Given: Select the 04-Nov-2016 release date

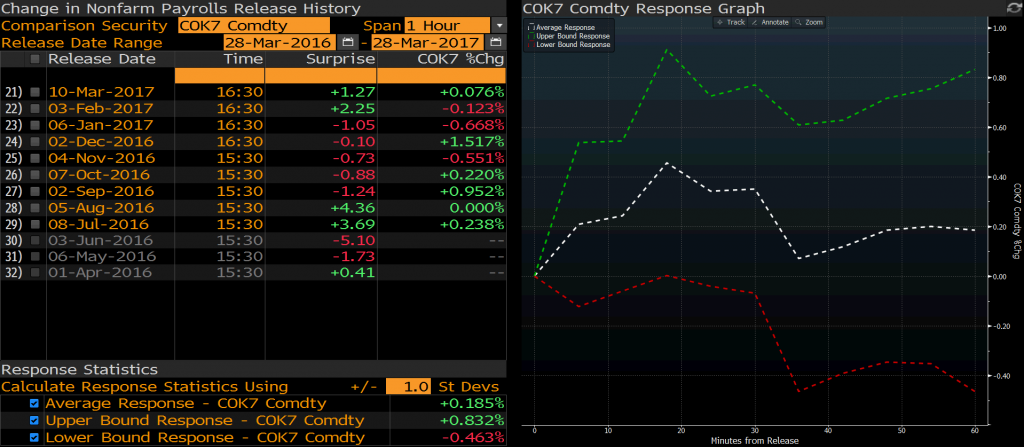Looking at the screenshot, I should point(101,158).
